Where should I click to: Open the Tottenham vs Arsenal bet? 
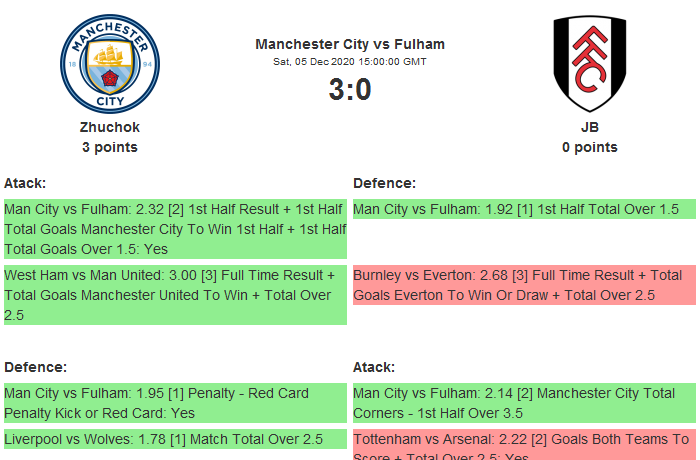[x=524, y=445]
